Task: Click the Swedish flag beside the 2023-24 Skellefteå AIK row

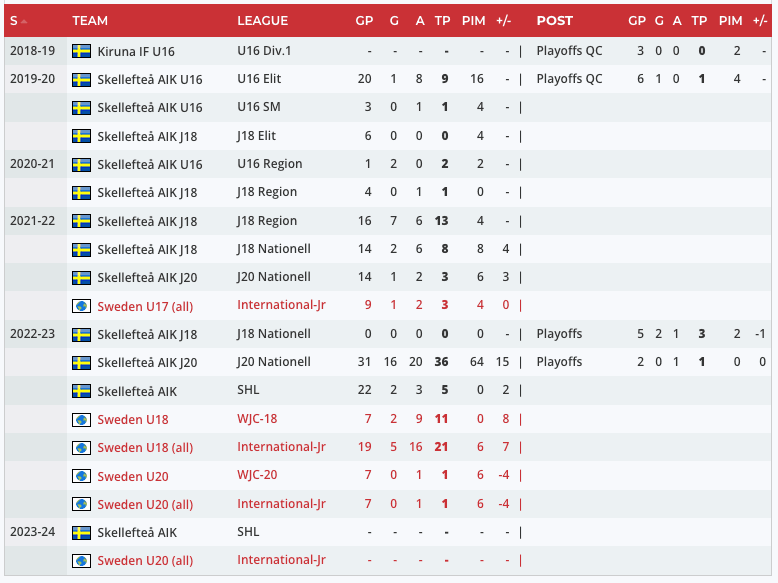Action: tap(82, 533)
